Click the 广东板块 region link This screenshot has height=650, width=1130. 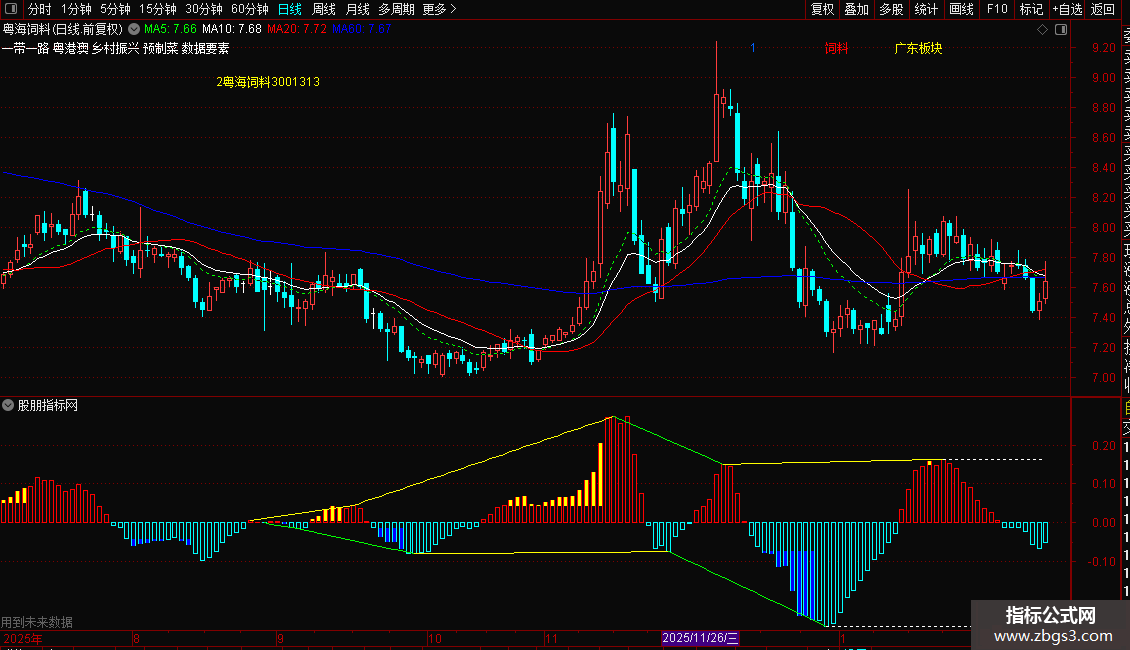click(918, 48)
